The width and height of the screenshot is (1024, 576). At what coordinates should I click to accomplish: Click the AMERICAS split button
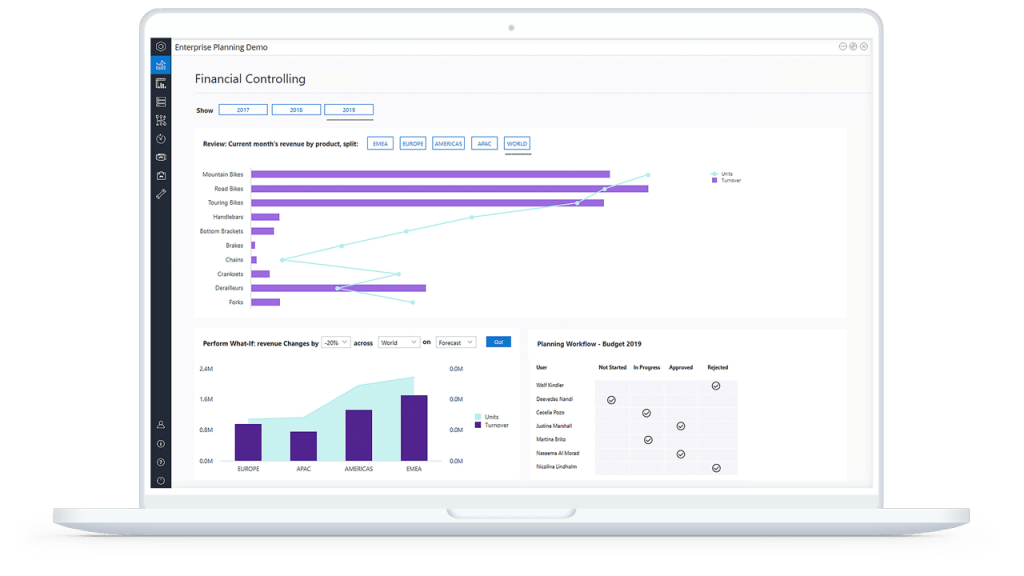point(449,144)
